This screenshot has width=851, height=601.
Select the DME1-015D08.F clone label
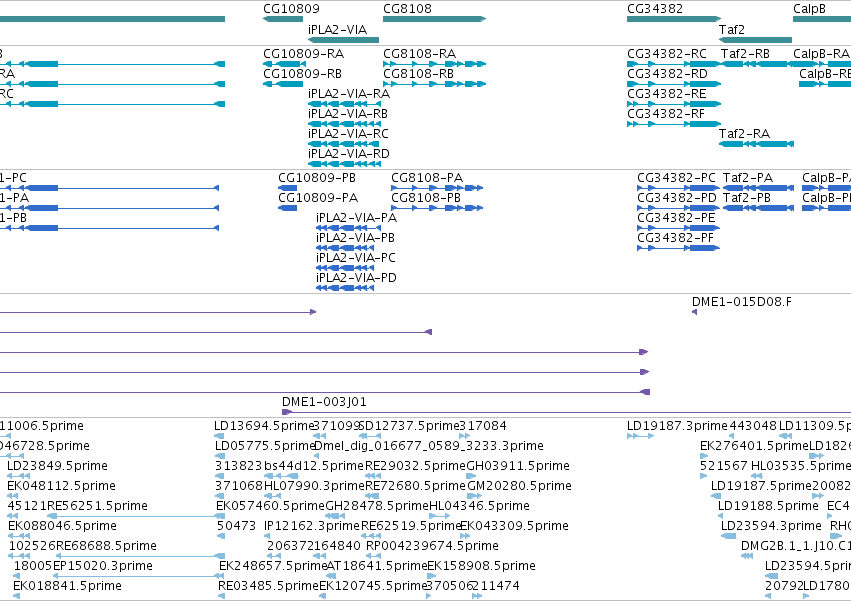(x=741, y=302)
